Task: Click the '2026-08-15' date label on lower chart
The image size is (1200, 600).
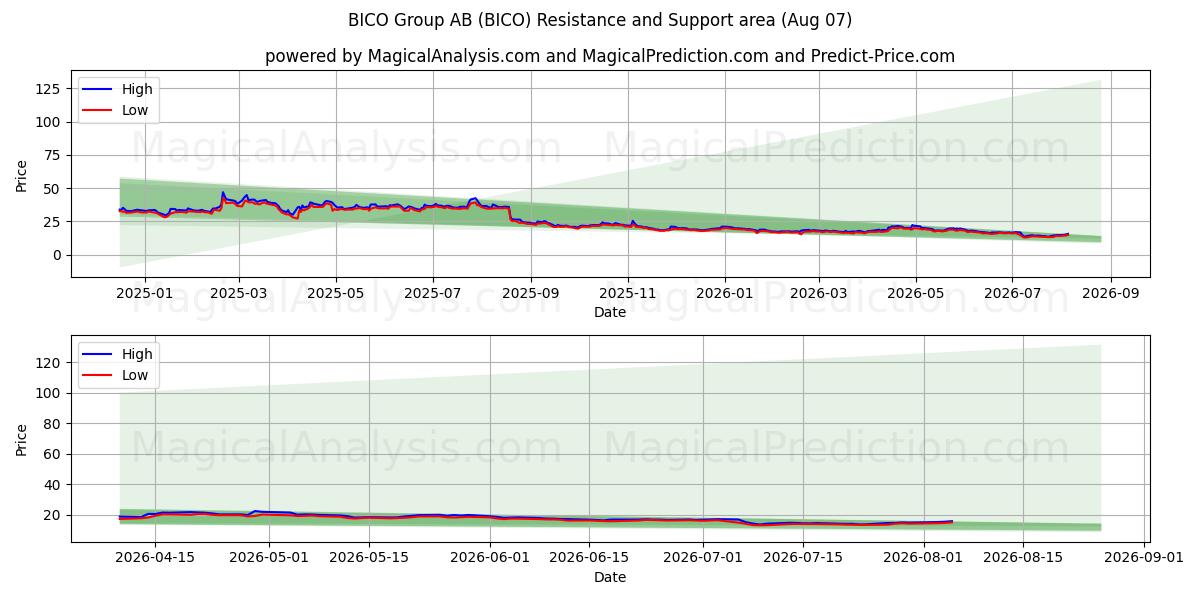Action: click(1023, 559)
